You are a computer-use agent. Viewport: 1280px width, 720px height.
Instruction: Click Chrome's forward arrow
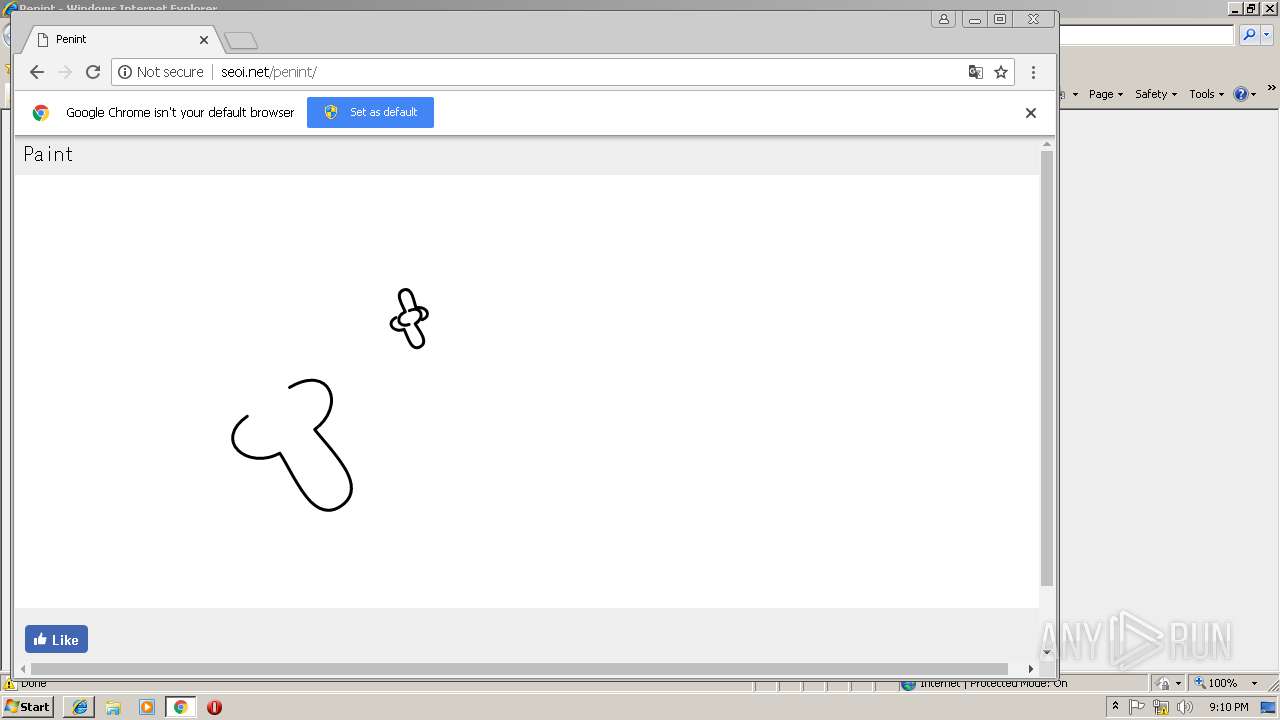tap(65, 72)
